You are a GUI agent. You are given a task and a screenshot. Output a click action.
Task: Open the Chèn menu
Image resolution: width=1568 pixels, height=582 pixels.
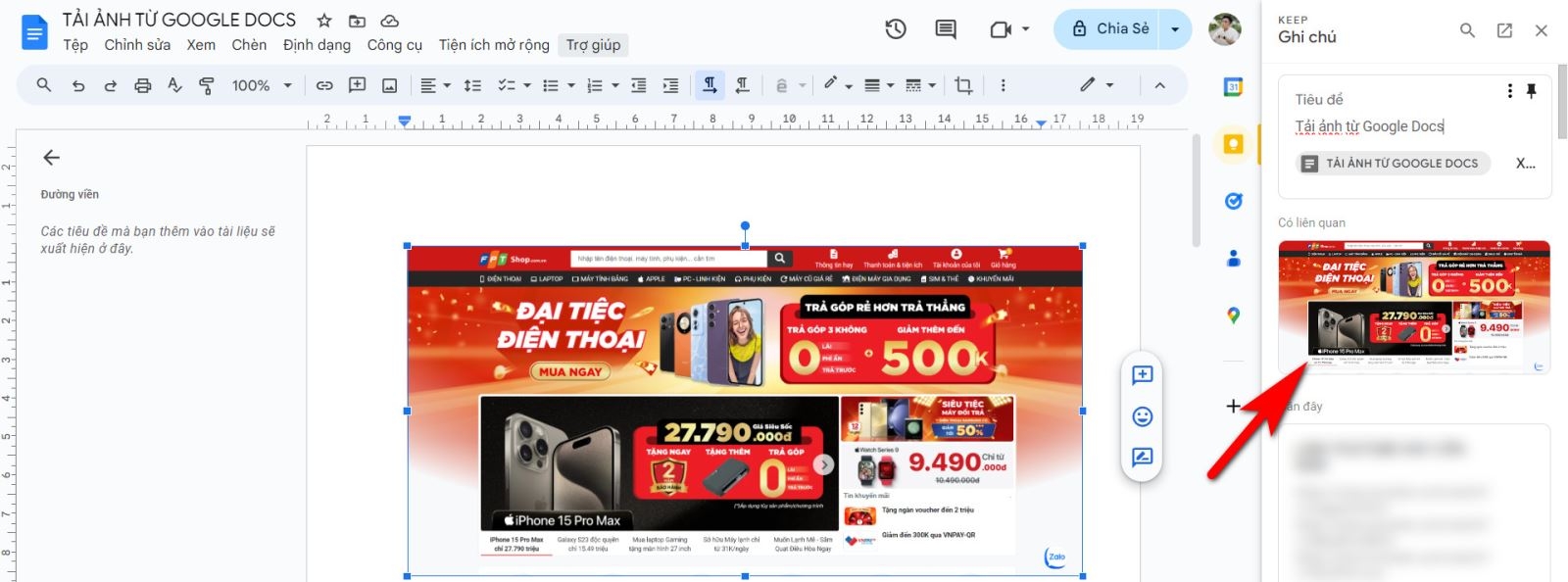click(x=249, y=45)
